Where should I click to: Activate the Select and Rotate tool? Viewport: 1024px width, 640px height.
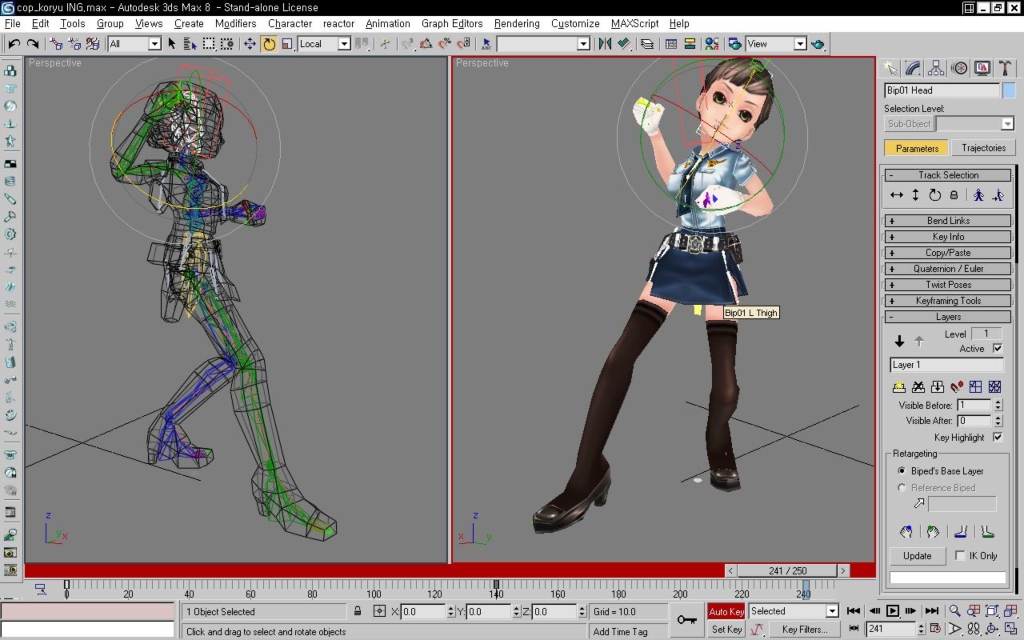pos(268,44)
